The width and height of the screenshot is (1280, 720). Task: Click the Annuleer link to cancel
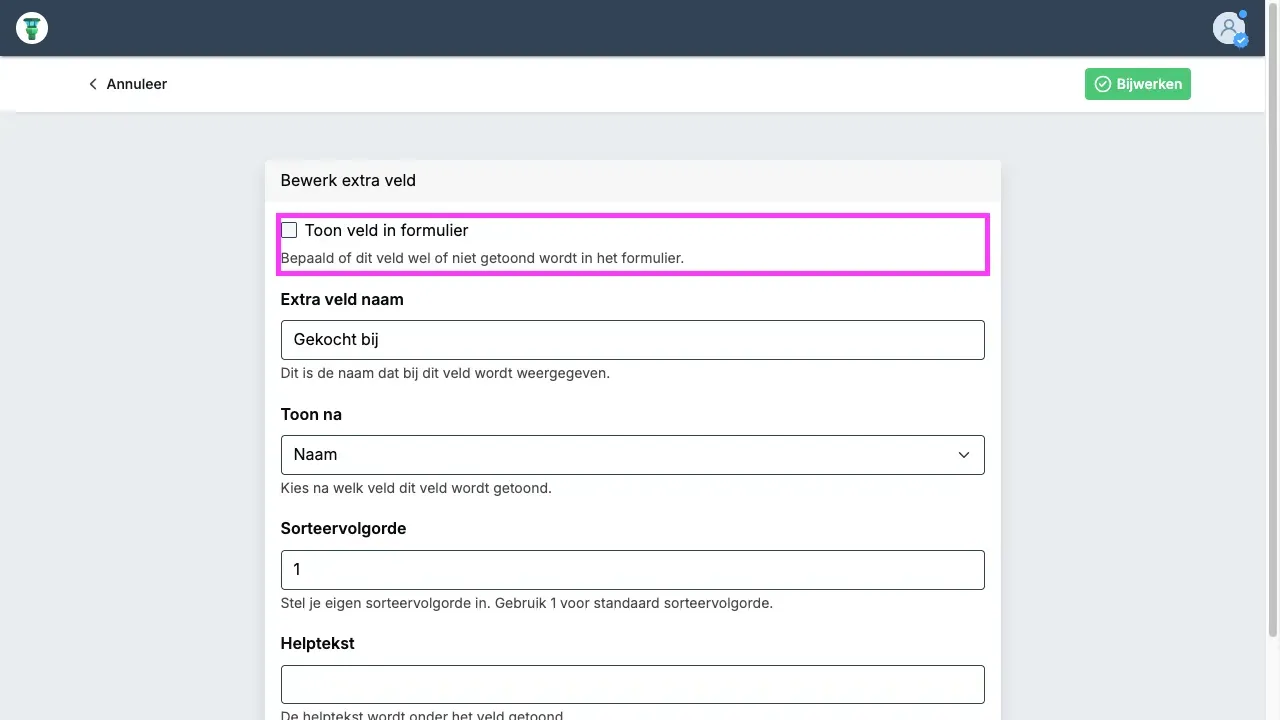pyautogui.click(x=136, y=84)
